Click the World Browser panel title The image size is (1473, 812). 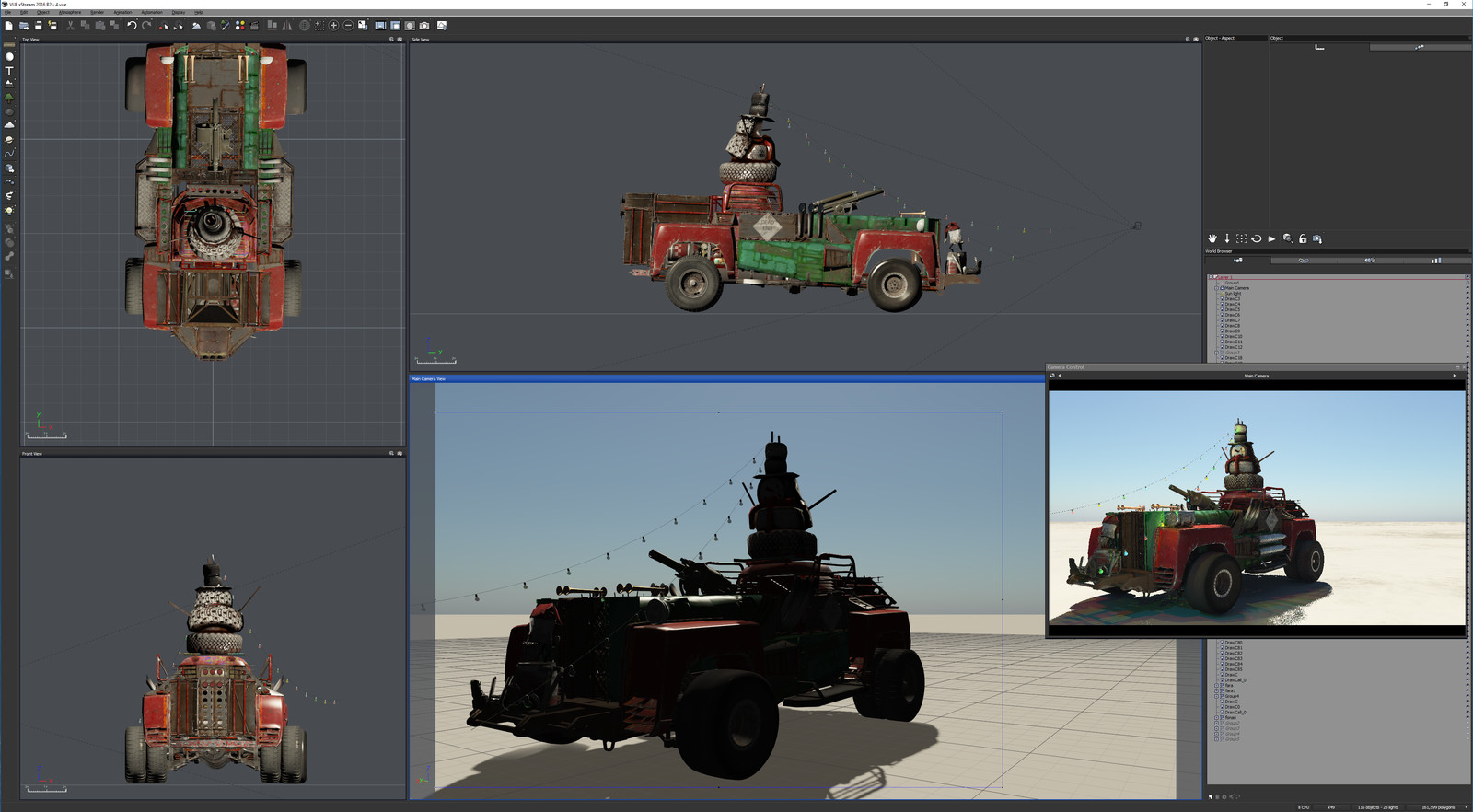click(1219, 251)
